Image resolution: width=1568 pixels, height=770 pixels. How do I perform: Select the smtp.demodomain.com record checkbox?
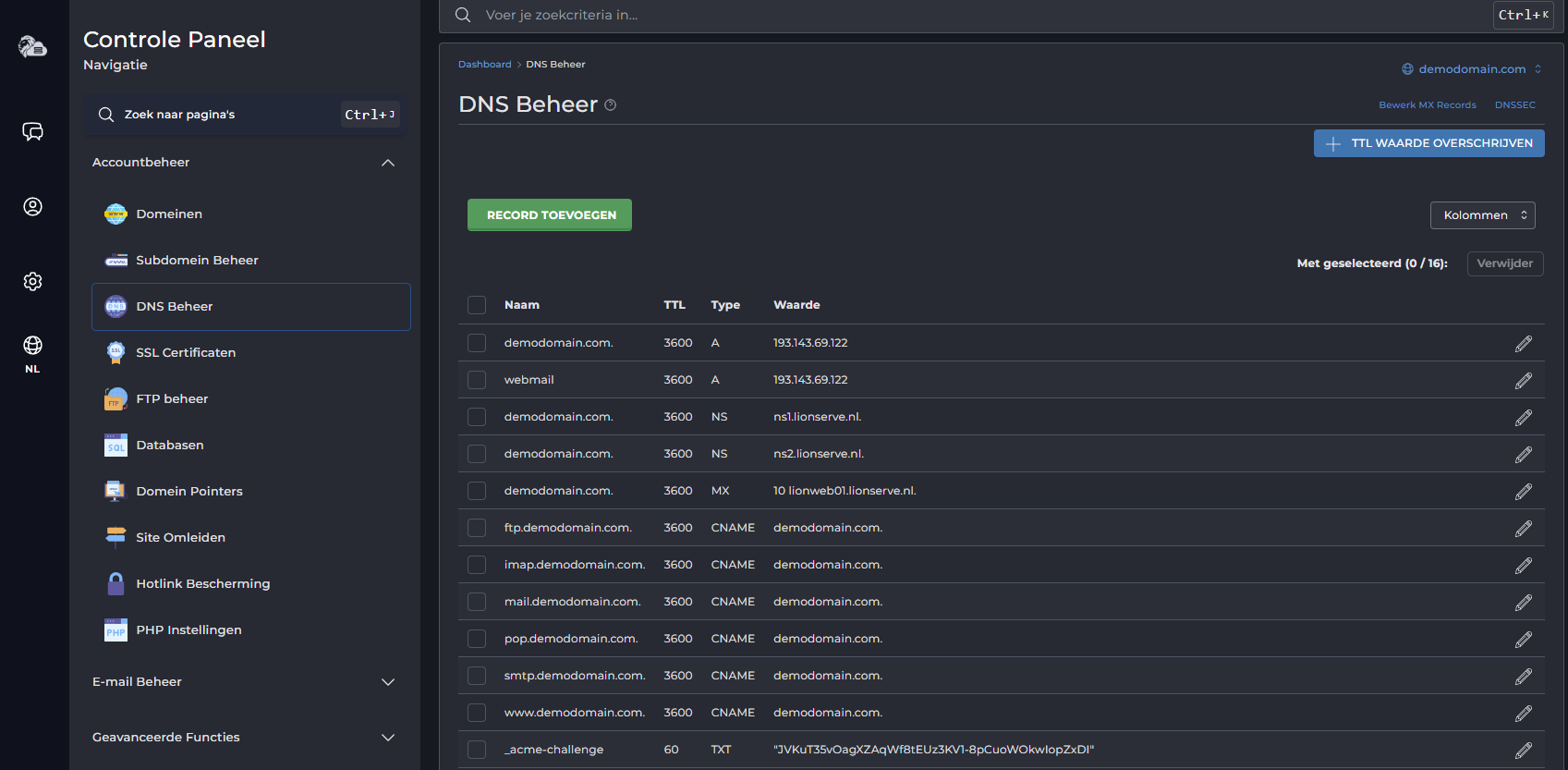click(x=477, y=676)
